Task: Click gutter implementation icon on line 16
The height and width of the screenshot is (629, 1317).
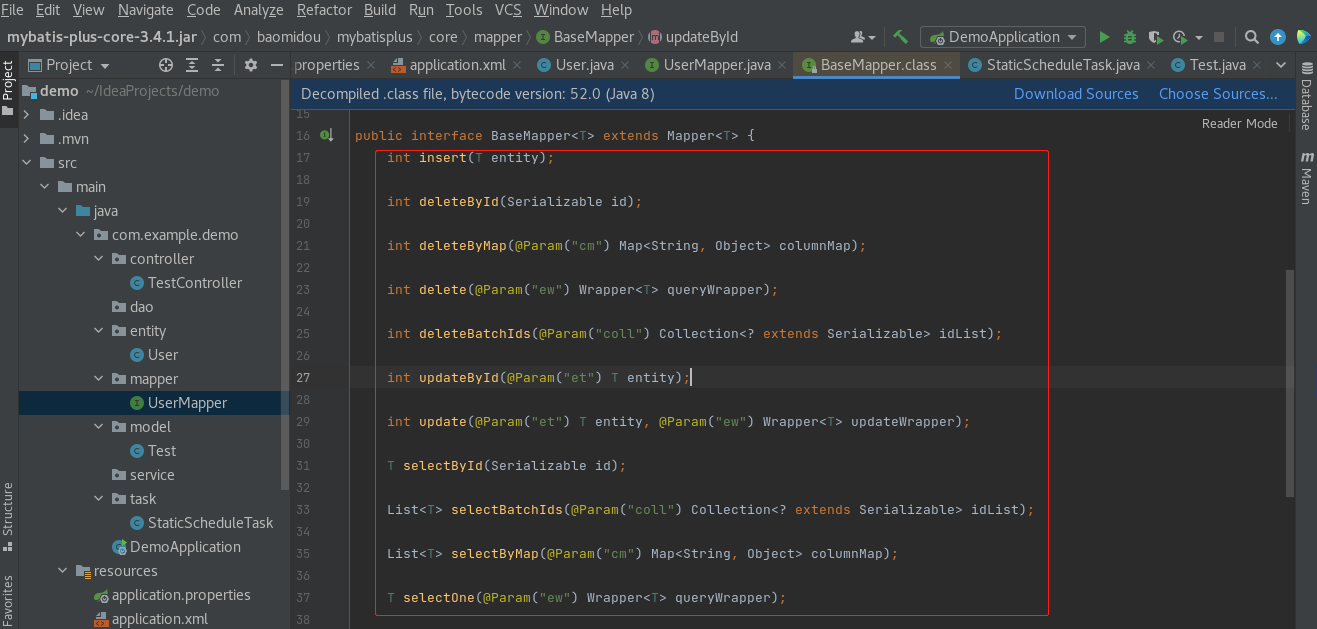Action: (326, 135)
